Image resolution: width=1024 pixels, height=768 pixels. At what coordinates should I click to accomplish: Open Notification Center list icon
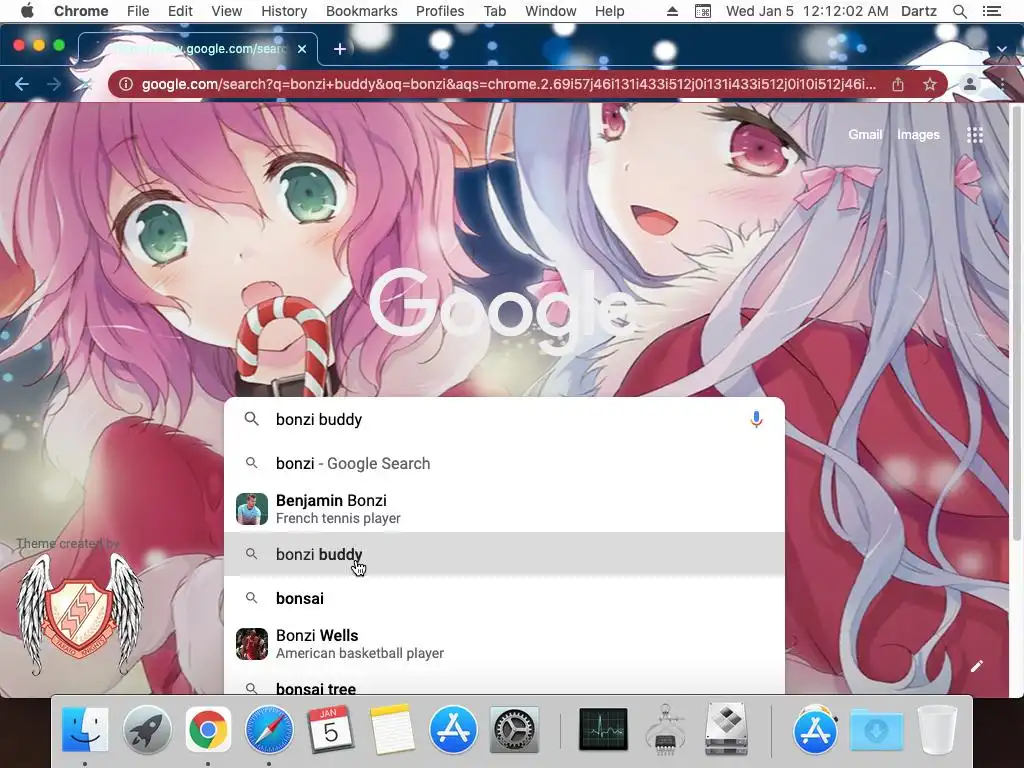point(991,11)
